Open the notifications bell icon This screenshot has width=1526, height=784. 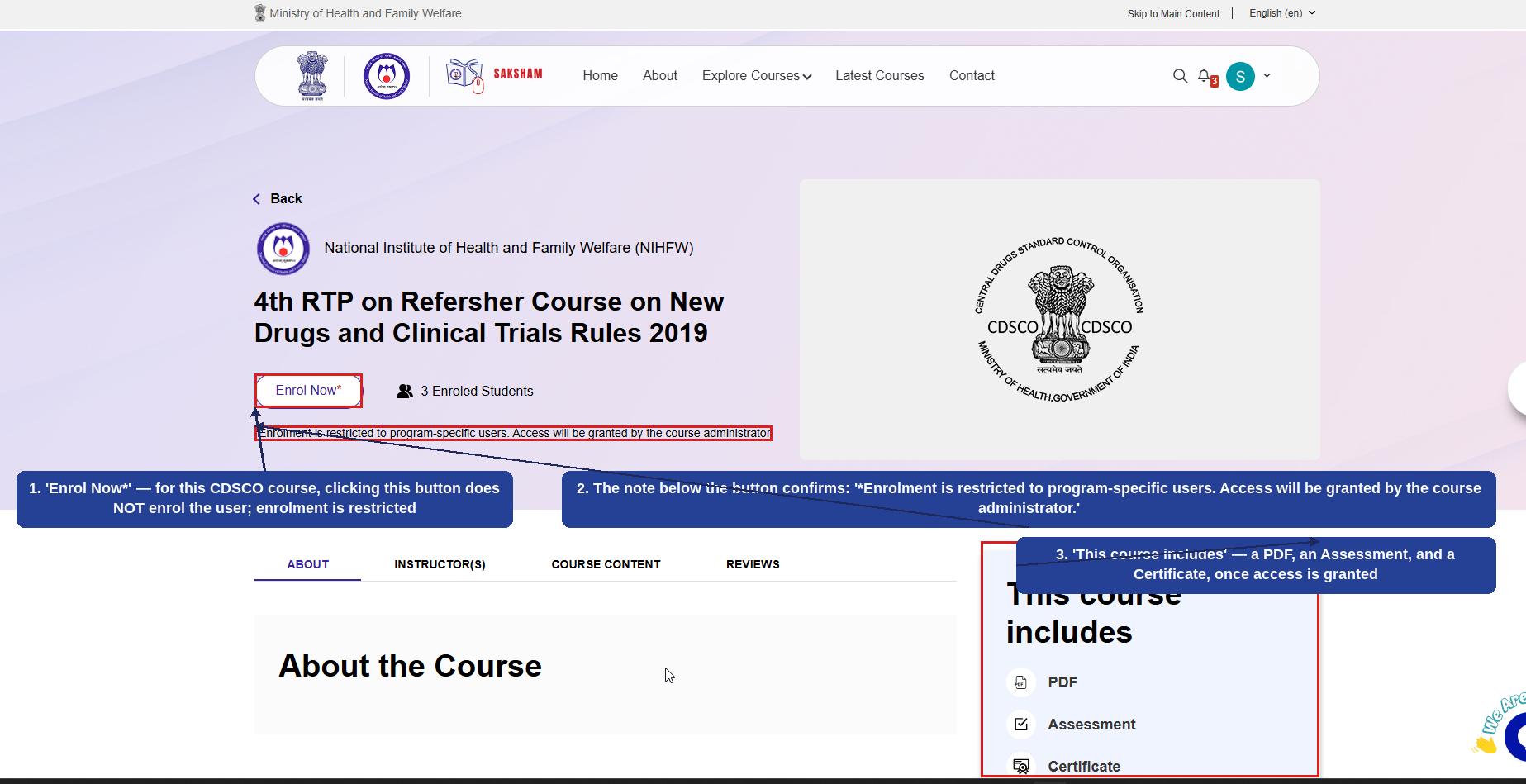pos(1205,76)
